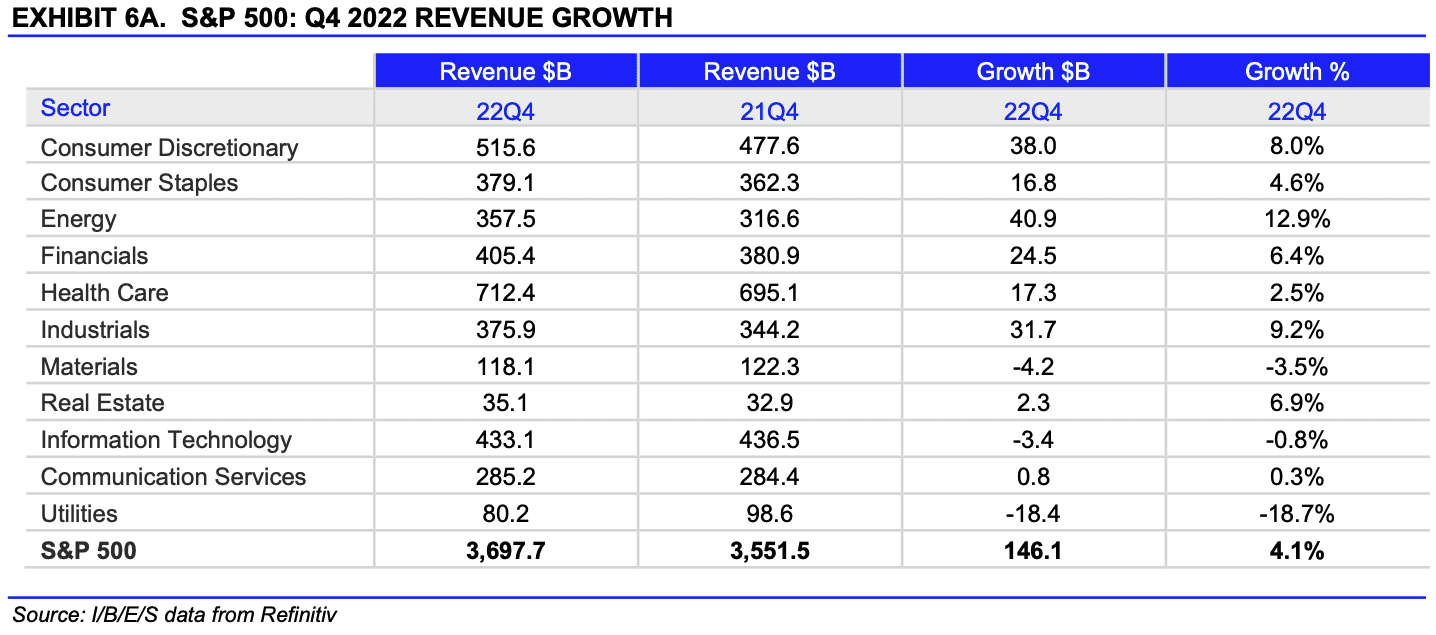
Task: Click the Energy sector label
Action: 78,219
